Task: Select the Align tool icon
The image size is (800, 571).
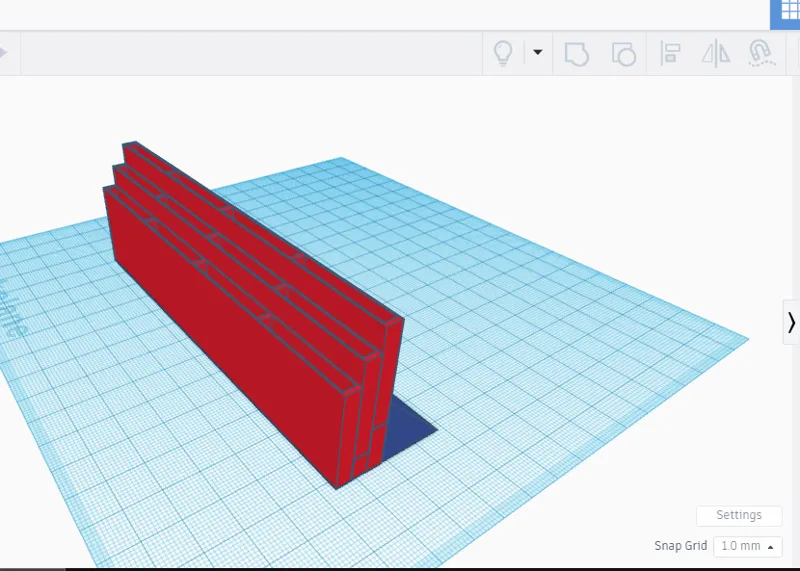Action: pos(670,53)
